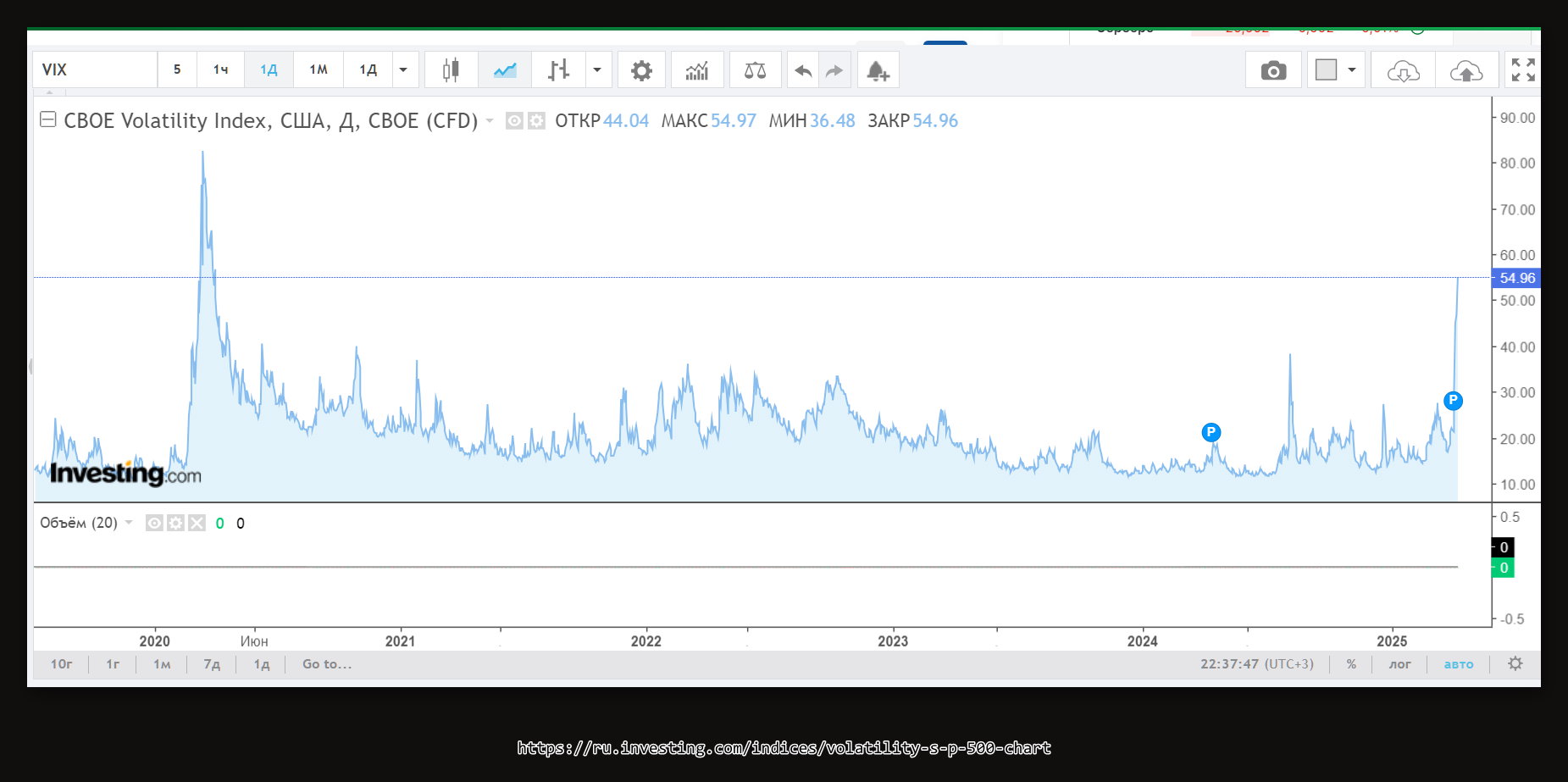
Task: Undo the last chart action
Action: click(x=803, y=70)
